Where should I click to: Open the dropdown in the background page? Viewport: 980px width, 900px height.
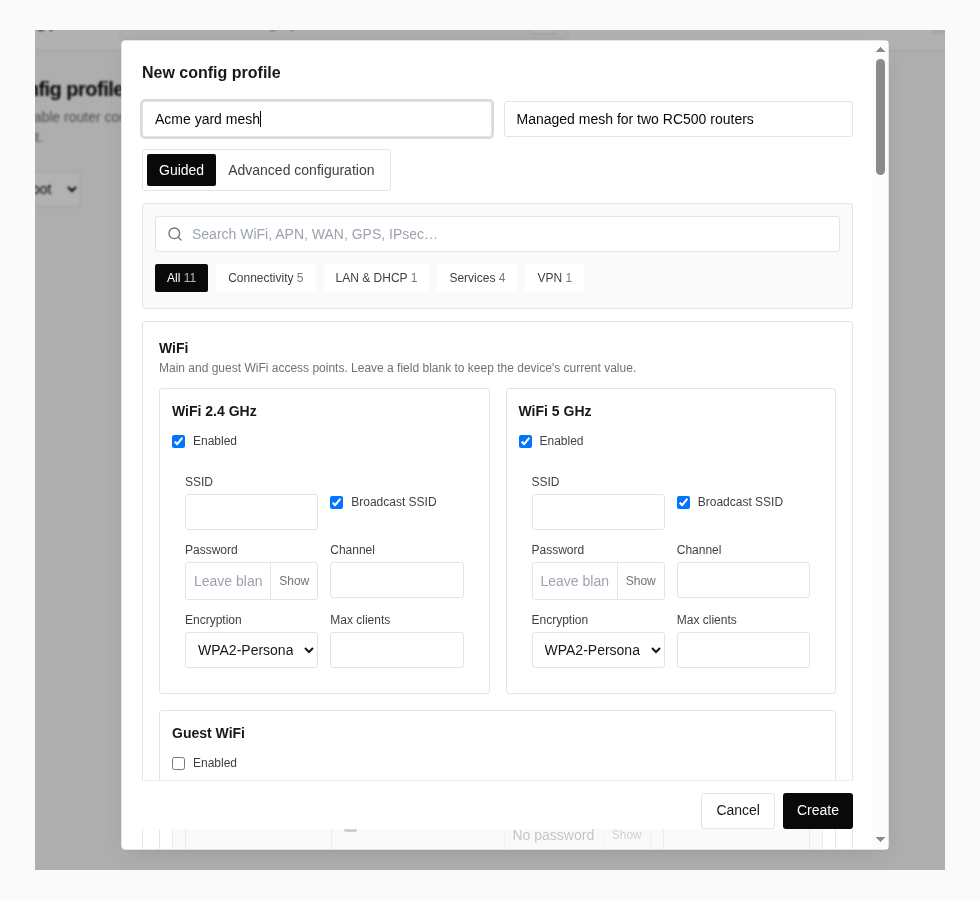coord(58,189)
